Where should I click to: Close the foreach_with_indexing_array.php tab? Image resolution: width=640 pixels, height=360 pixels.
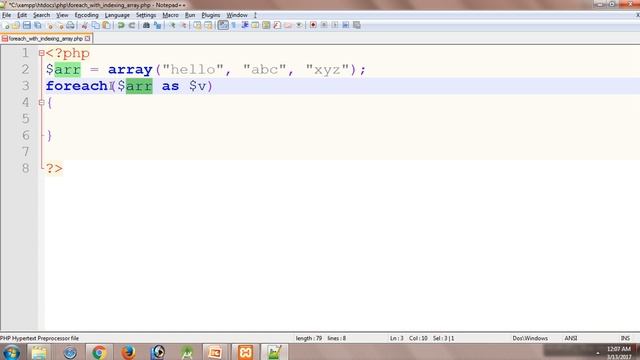[x=87, y=39]
